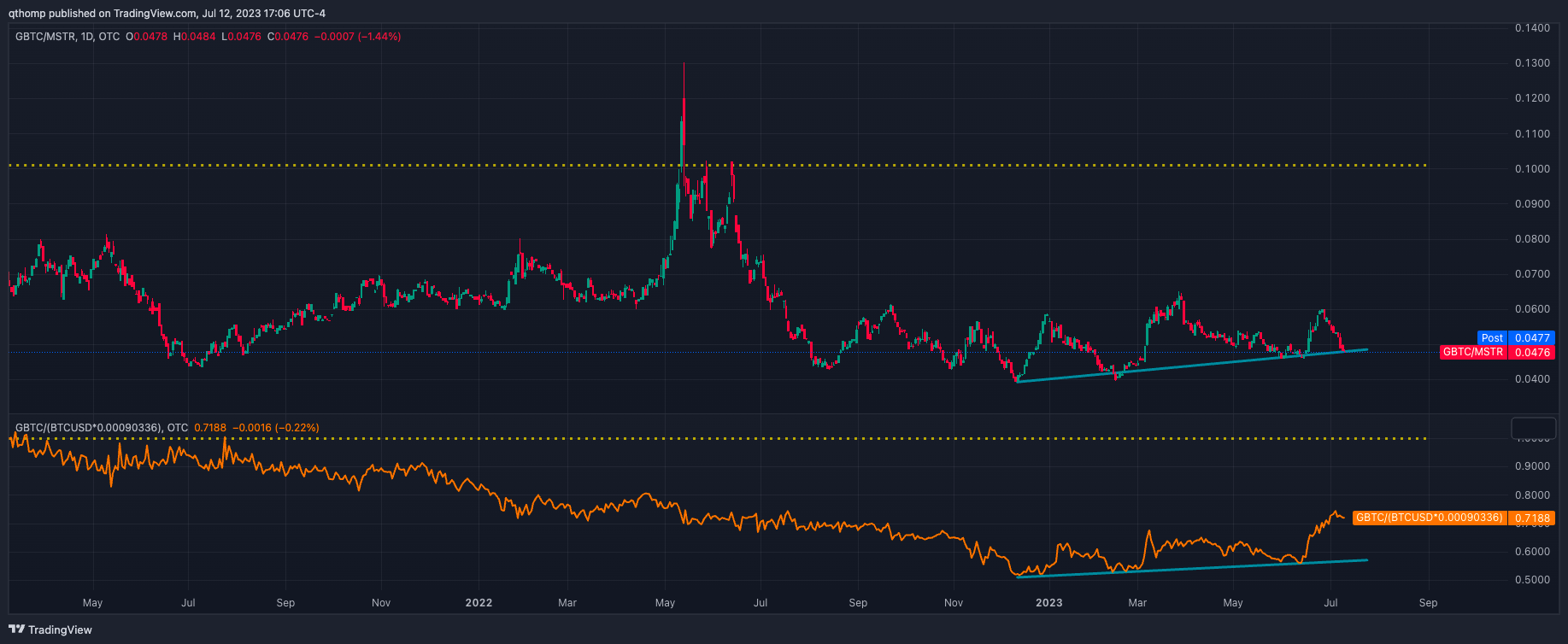
Task: Select the yellow dotted line in the lower pane
Action: [718, 439]
